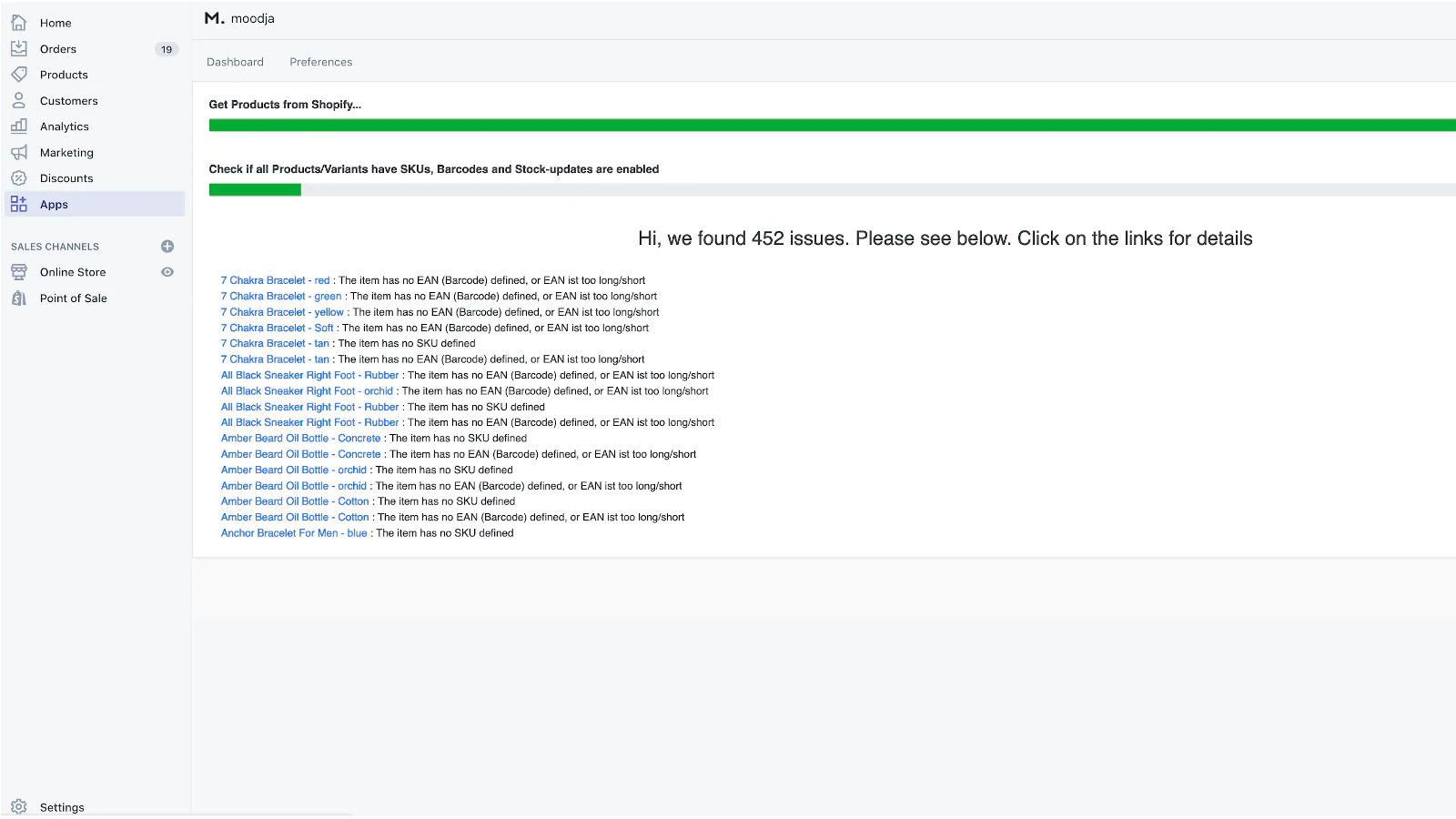Select Apps in the sidebar

(x=93, y=205)
